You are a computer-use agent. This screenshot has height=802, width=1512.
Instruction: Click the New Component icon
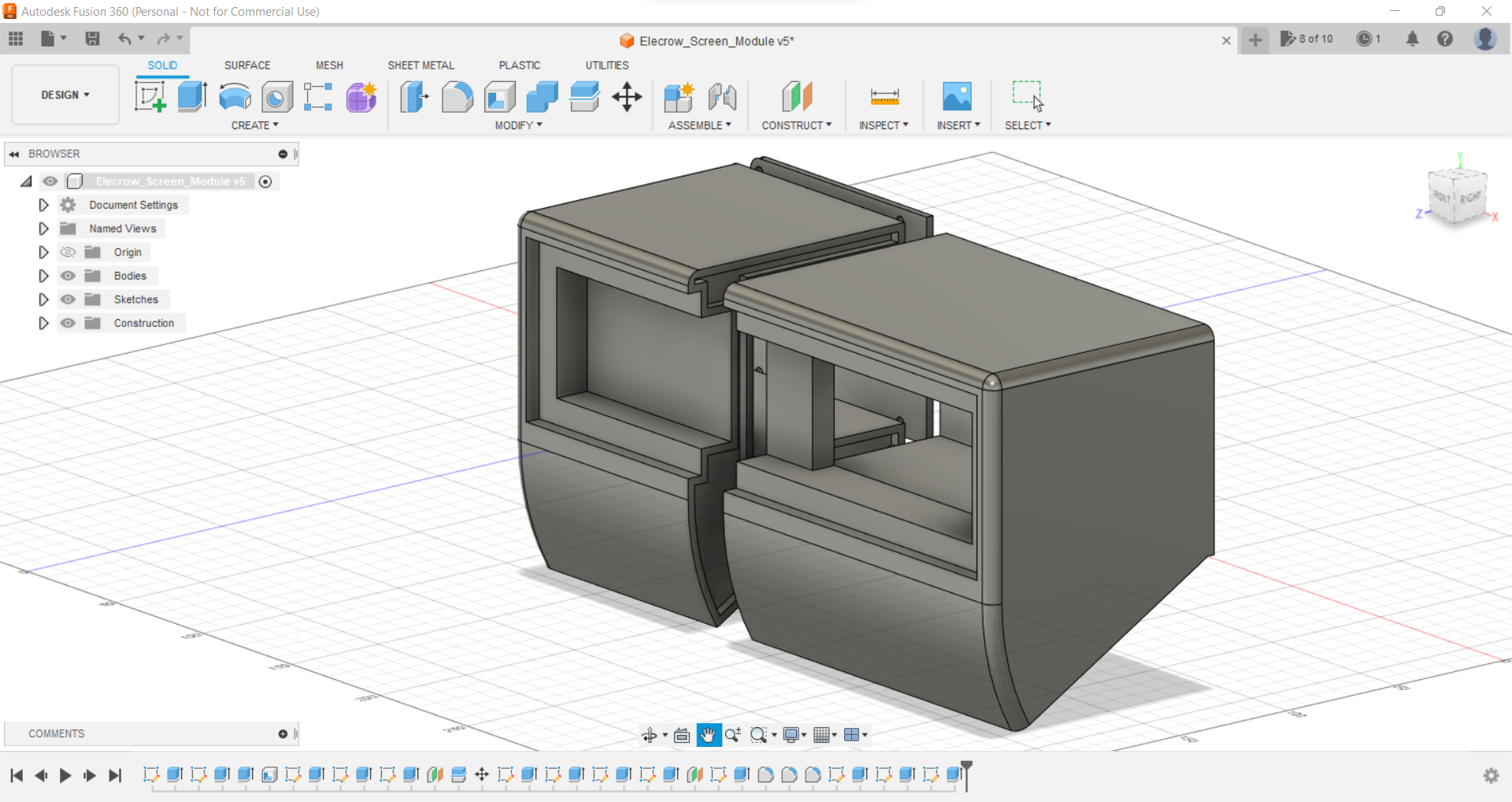(678, 97)
